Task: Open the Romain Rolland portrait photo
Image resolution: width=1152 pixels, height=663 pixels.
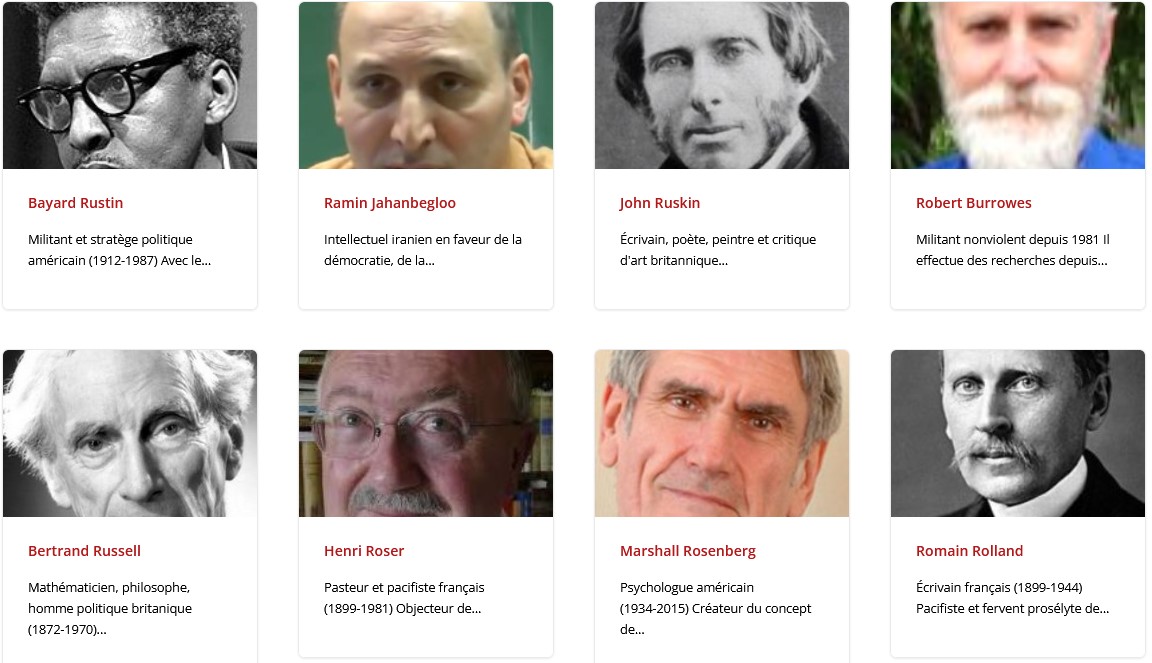Action: pos(1018,434)
